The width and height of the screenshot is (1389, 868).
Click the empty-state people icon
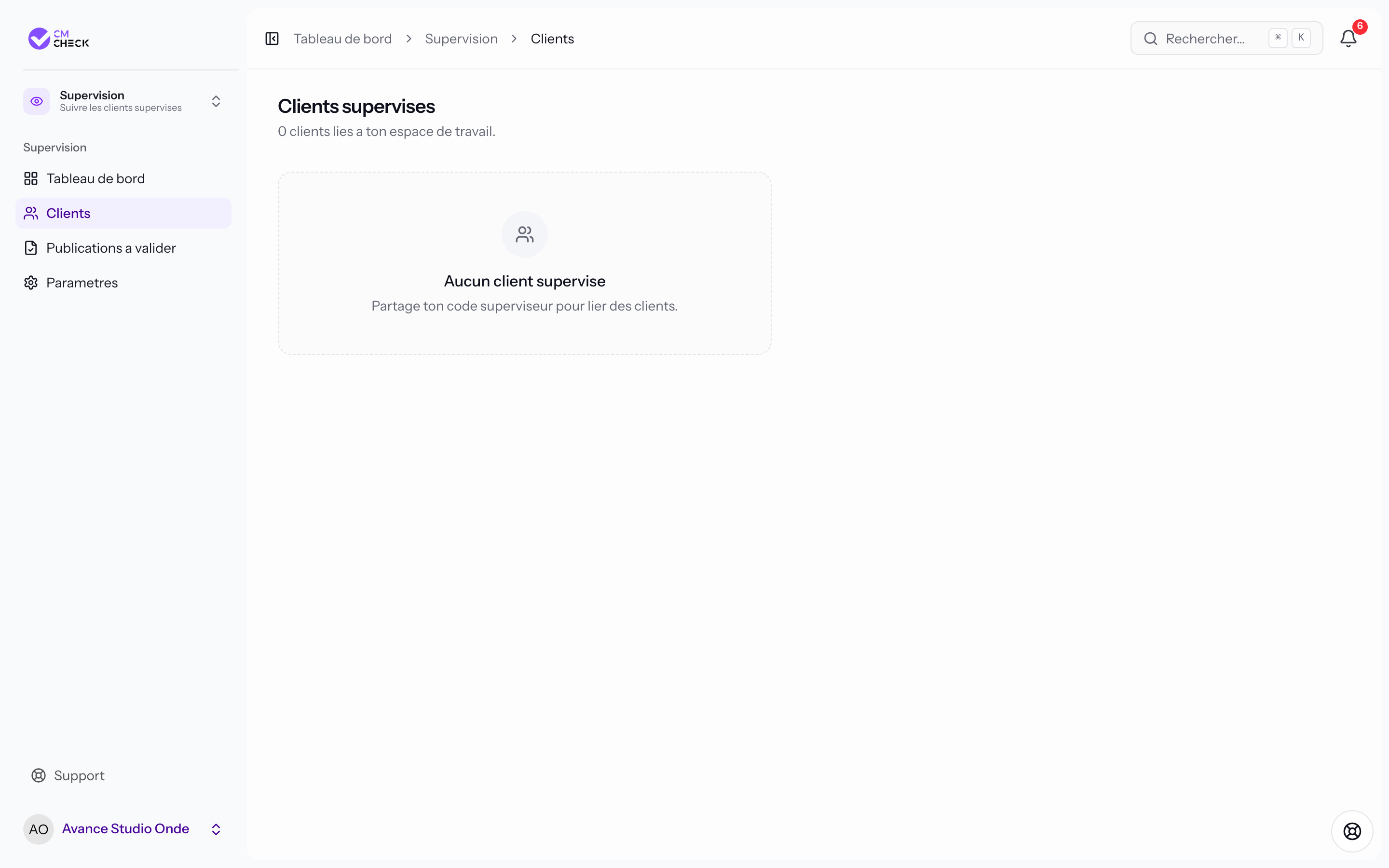525,234
